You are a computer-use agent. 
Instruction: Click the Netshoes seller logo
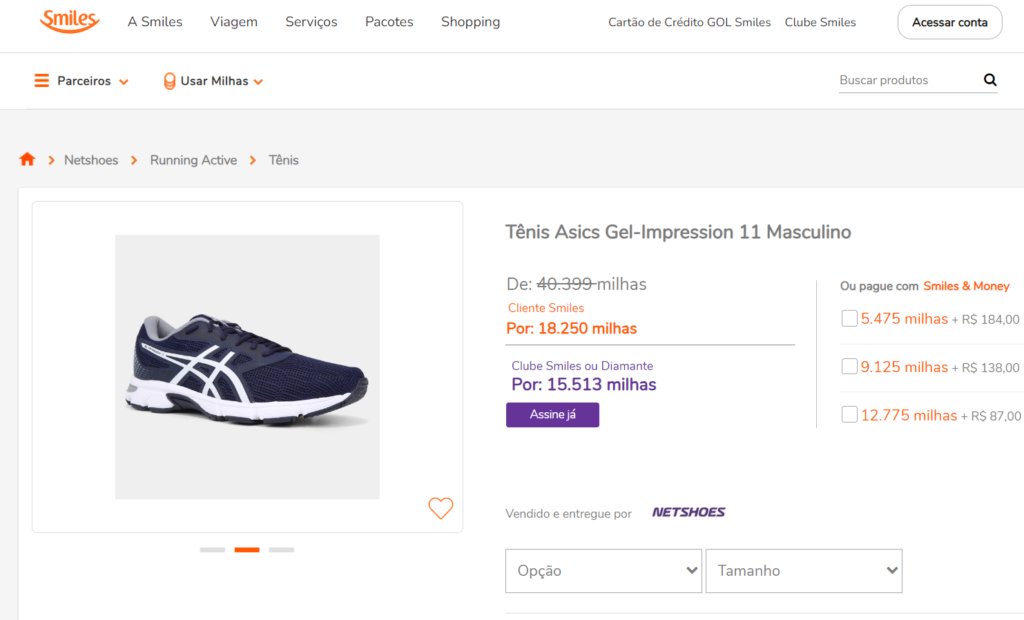click(688, 512)
